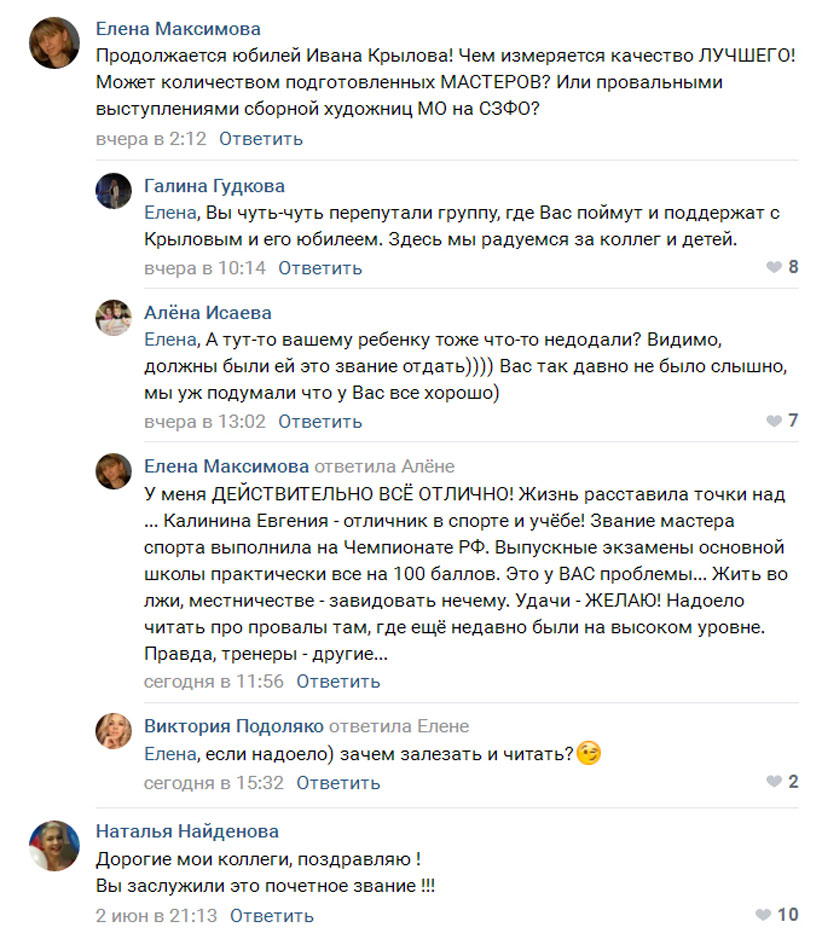The width and height of the screenshot is (822, 939).
Task: Like Алёна Исаева's comment via heart icon
Action: click(x=774, y=421)
